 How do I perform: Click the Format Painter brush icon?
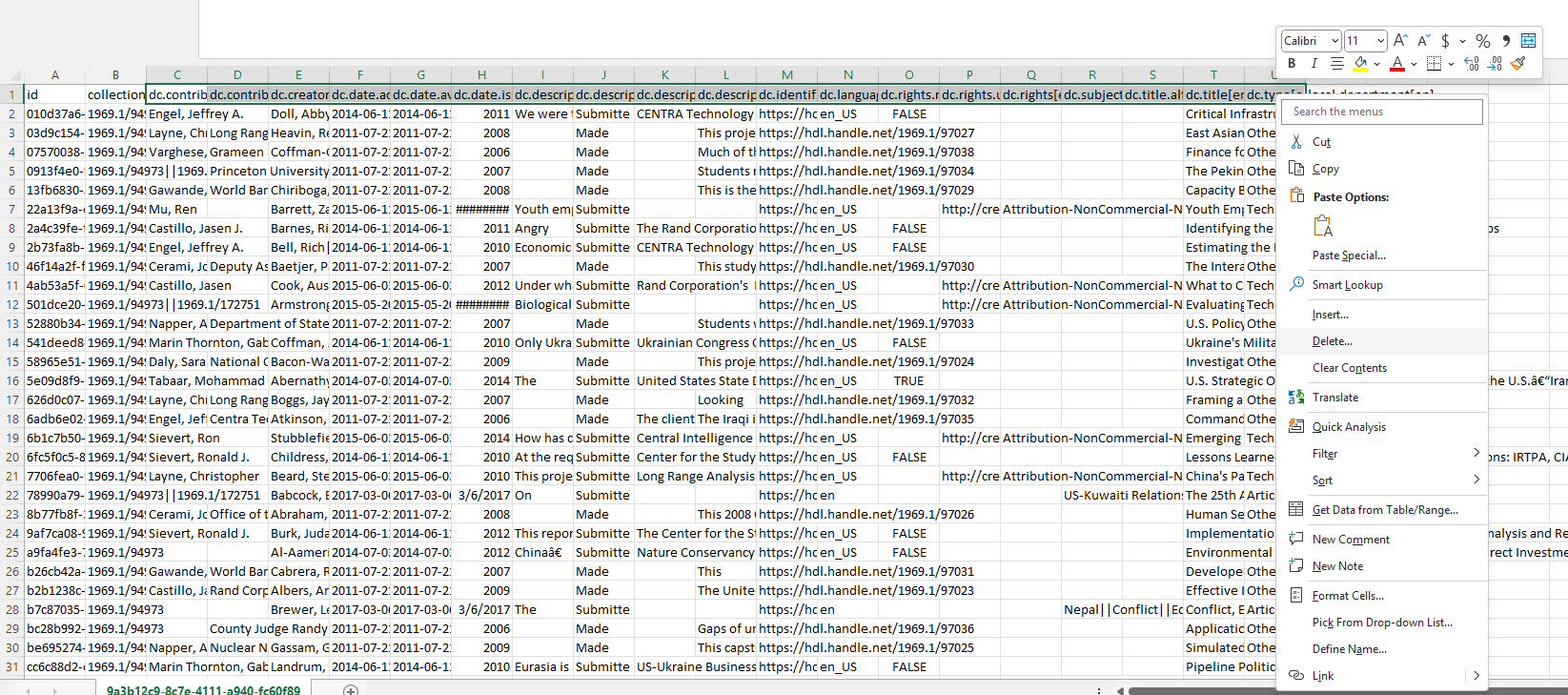click(x=1518, y=64)
